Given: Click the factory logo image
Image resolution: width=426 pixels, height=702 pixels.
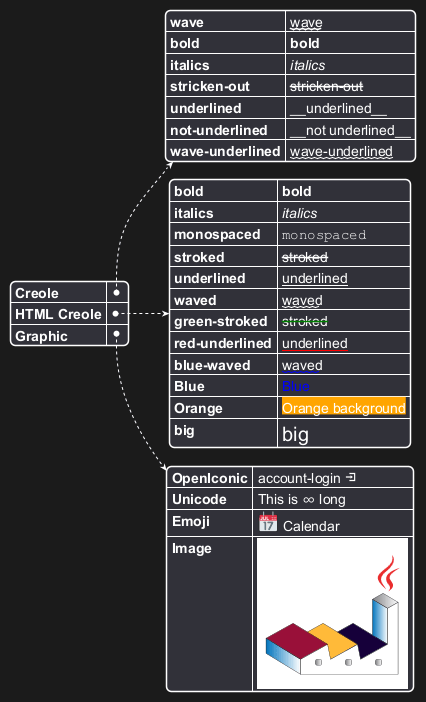Looking at the screenshot, I should pyautogui.click(x=332, y=613).
